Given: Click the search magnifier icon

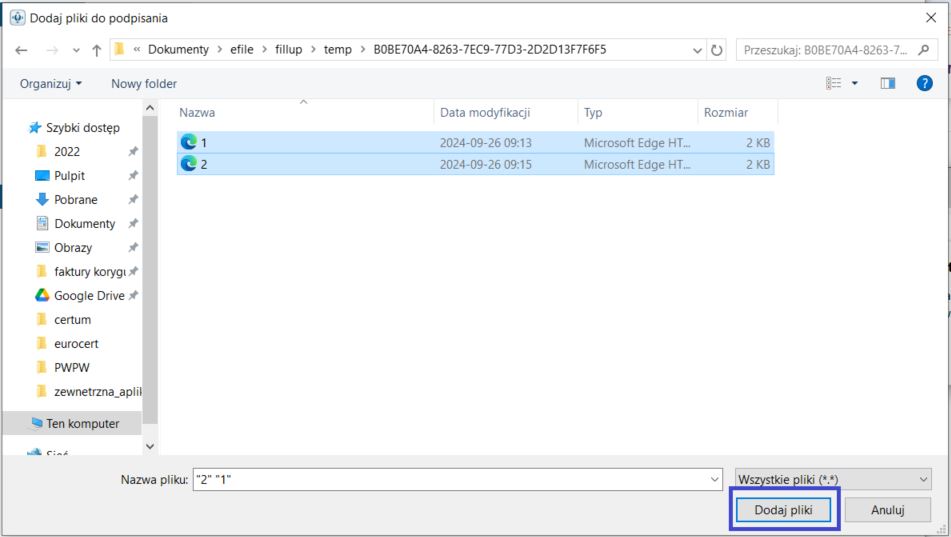Looking at the screenshot, I should (924, 50).
